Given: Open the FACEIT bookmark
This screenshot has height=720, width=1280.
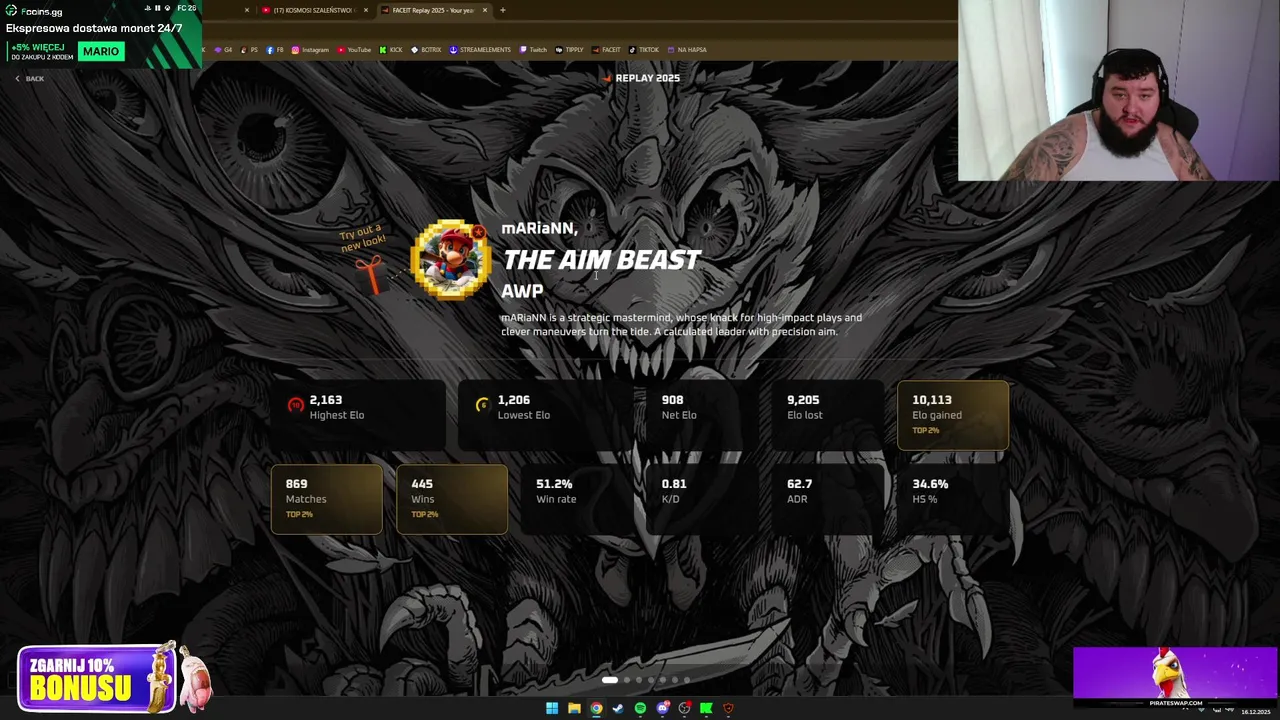Looking at the screenshot, I should pyautogui.click(x=606, y=50).
